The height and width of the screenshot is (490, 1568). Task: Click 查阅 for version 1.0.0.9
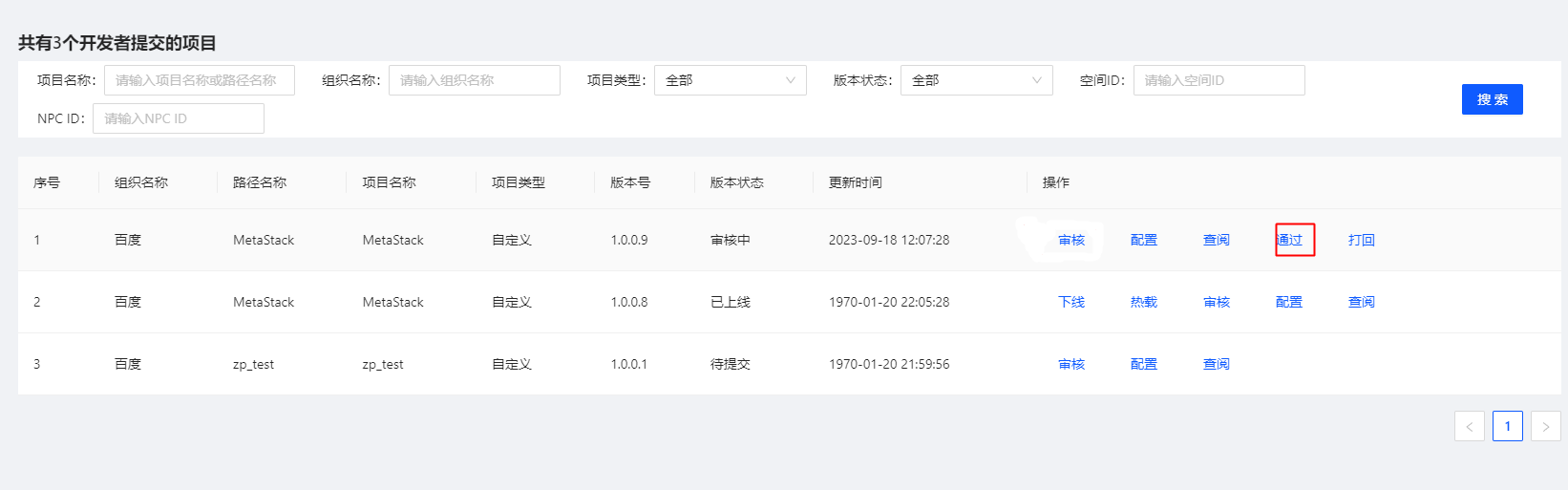tap(1216, 240)
